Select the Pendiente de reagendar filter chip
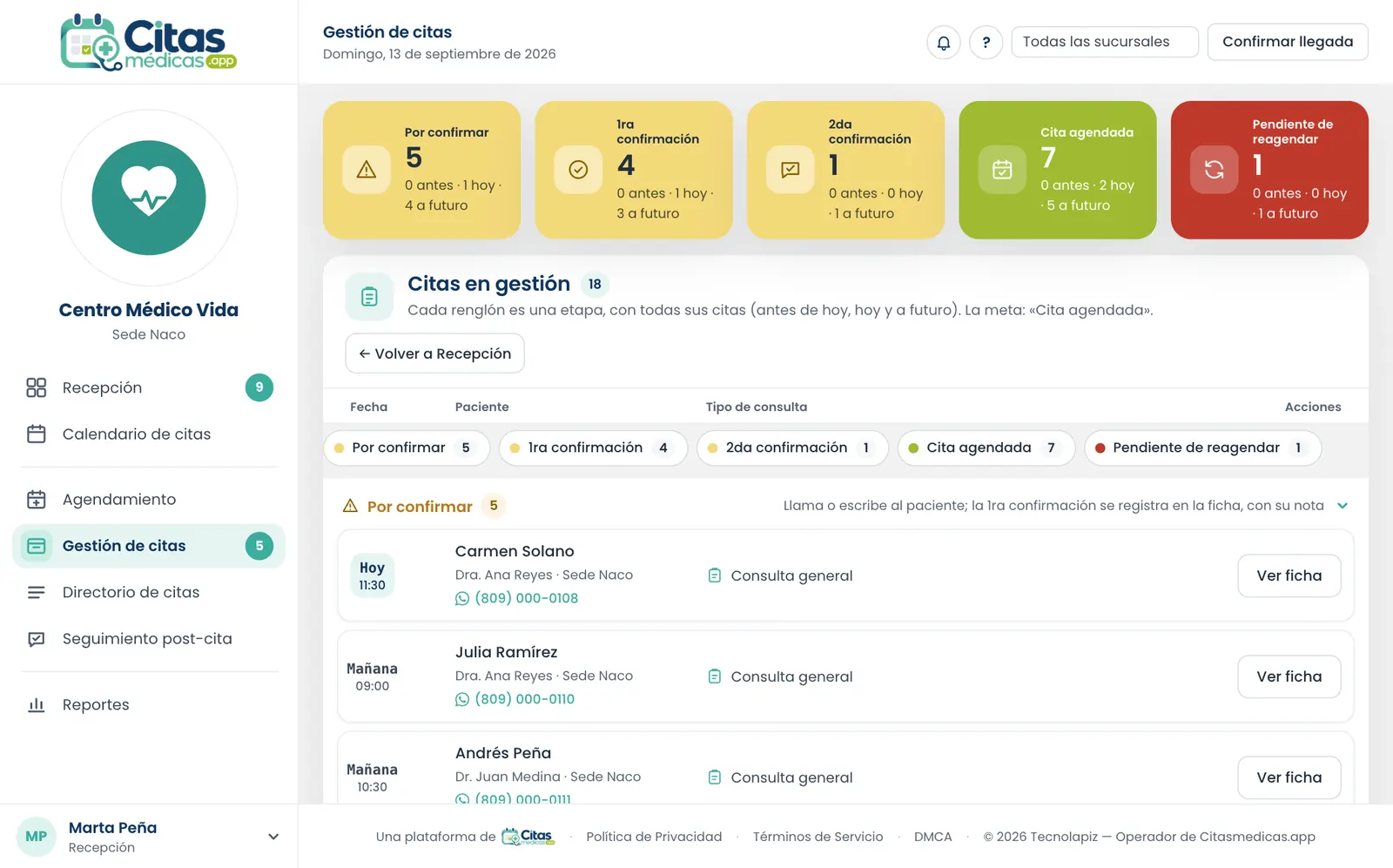The image size is (1393, 868). (x=1202, y=447)
